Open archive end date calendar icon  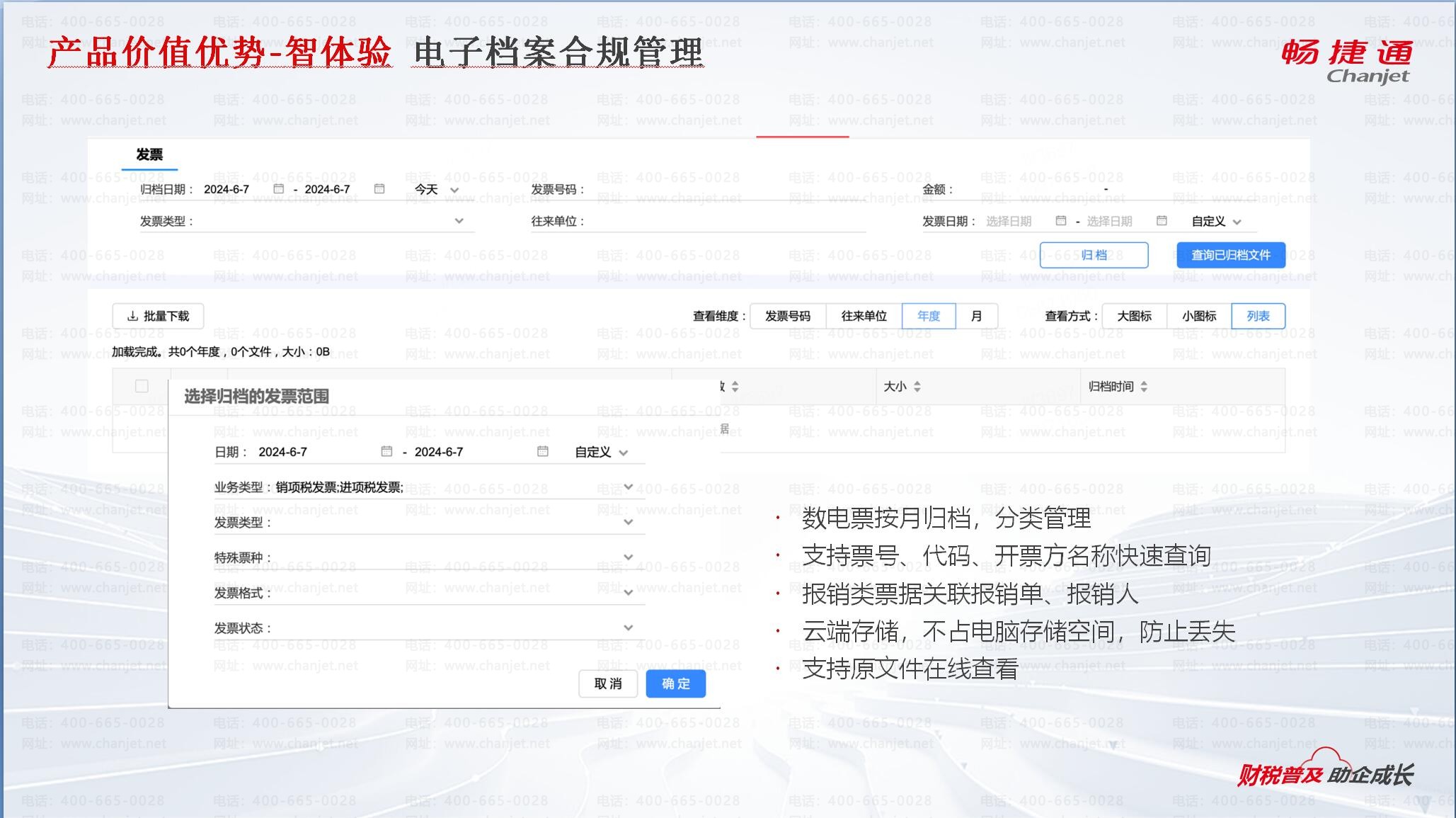[379, 189]
